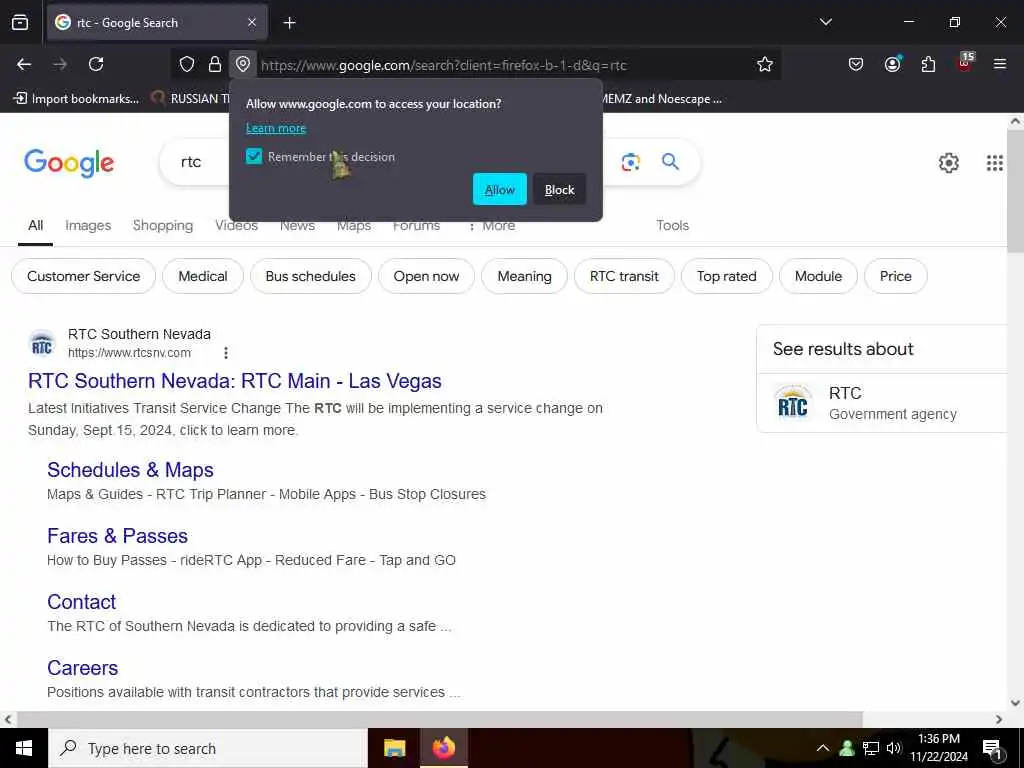Toggle the Top rated filter chip
This screenshot has width=1024, height=768.
[x=727, y=276]
